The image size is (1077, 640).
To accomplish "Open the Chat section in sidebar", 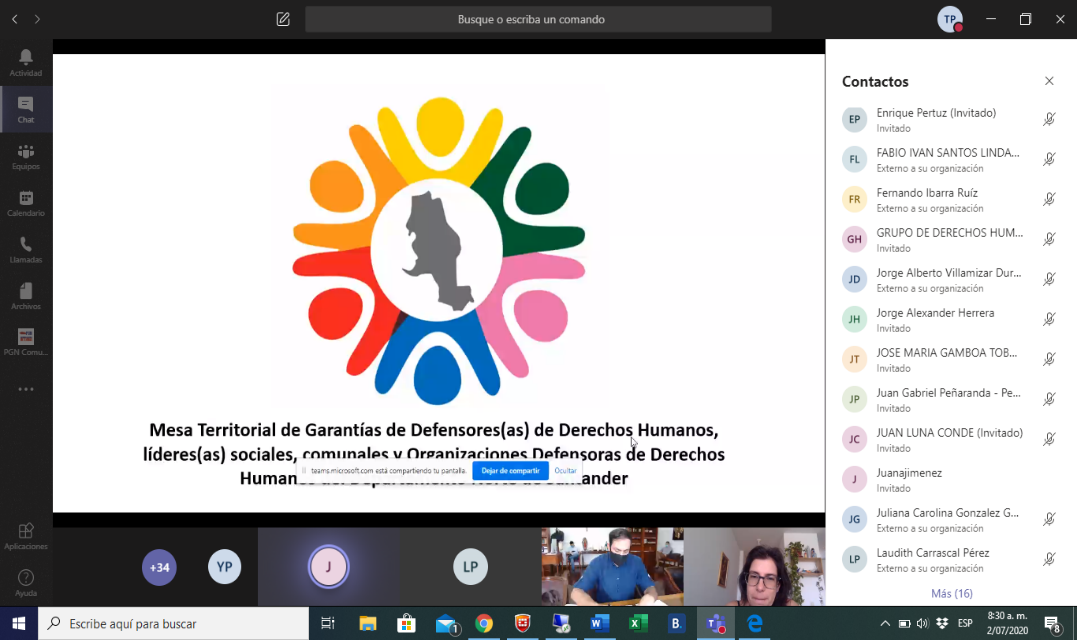I will point(26,109).
